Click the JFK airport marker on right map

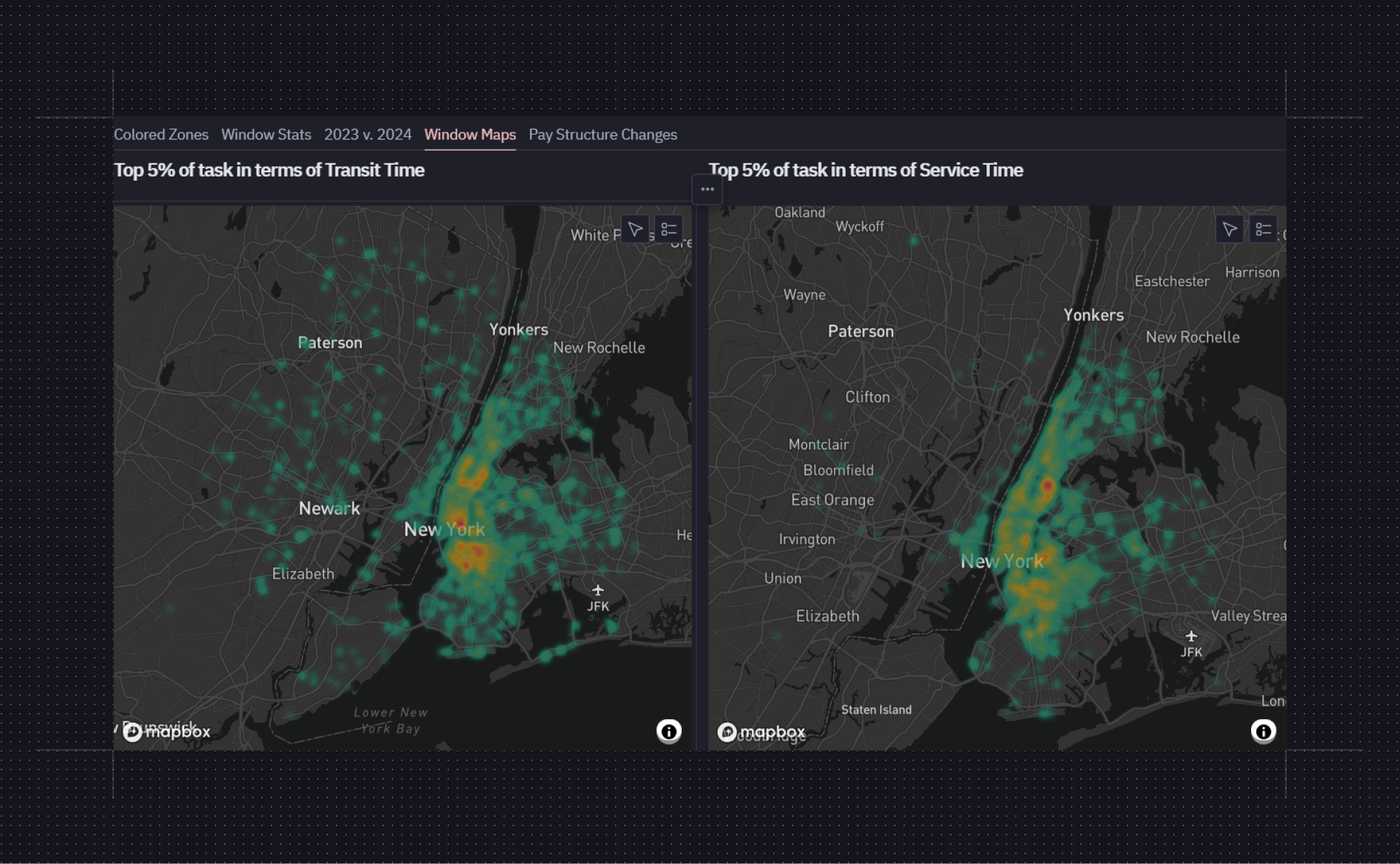pyautogui.click(x=1191, y=644)
